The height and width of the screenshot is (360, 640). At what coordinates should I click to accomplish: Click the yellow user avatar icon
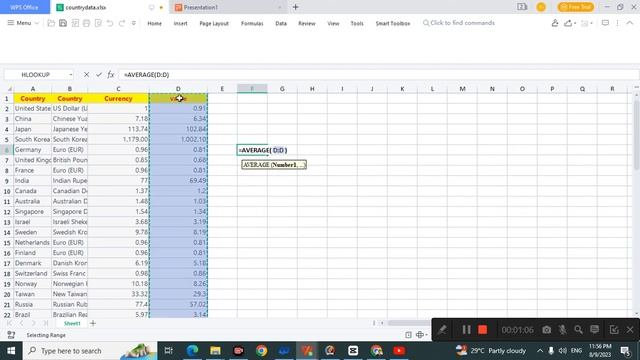pyautogui.click(x=541, y=7)
